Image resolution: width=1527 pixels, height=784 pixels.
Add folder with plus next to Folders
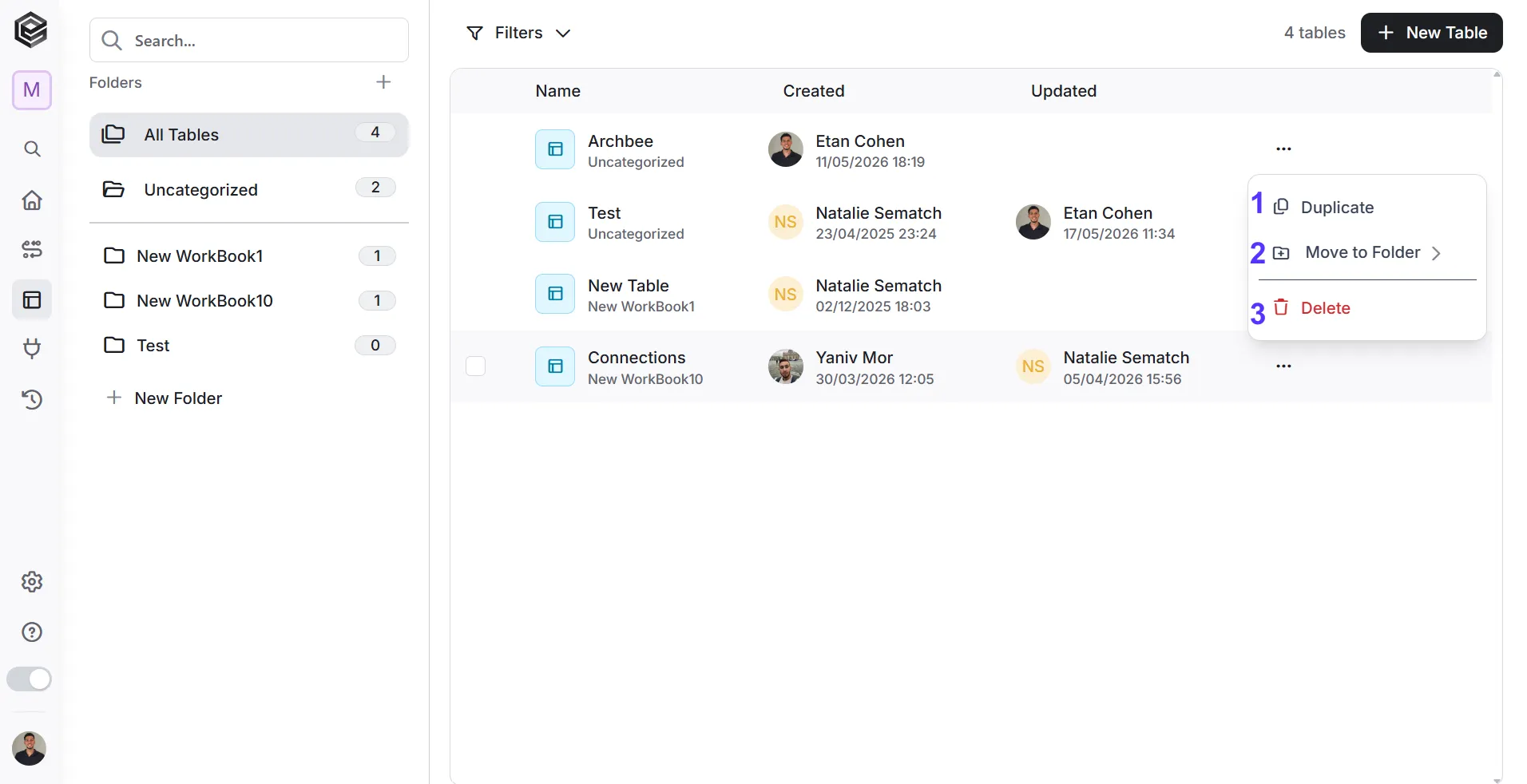coord(383,82)
